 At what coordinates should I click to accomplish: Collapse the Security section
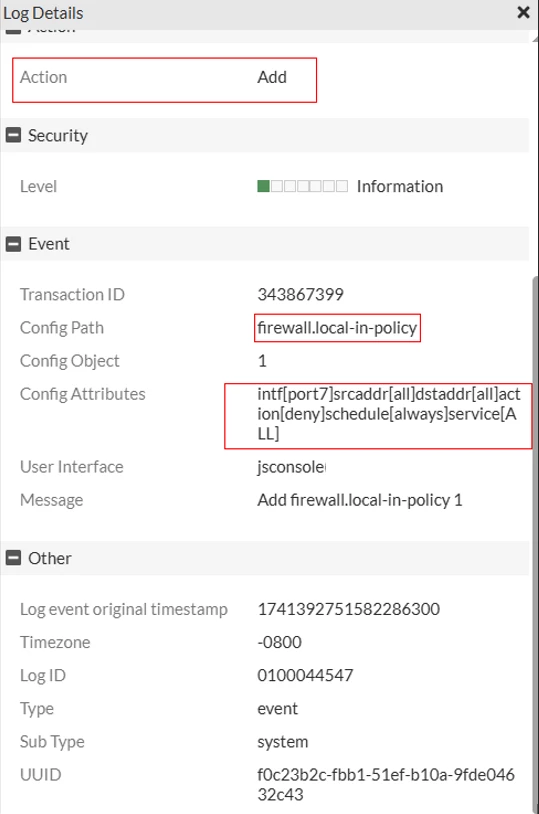(13, 135)
